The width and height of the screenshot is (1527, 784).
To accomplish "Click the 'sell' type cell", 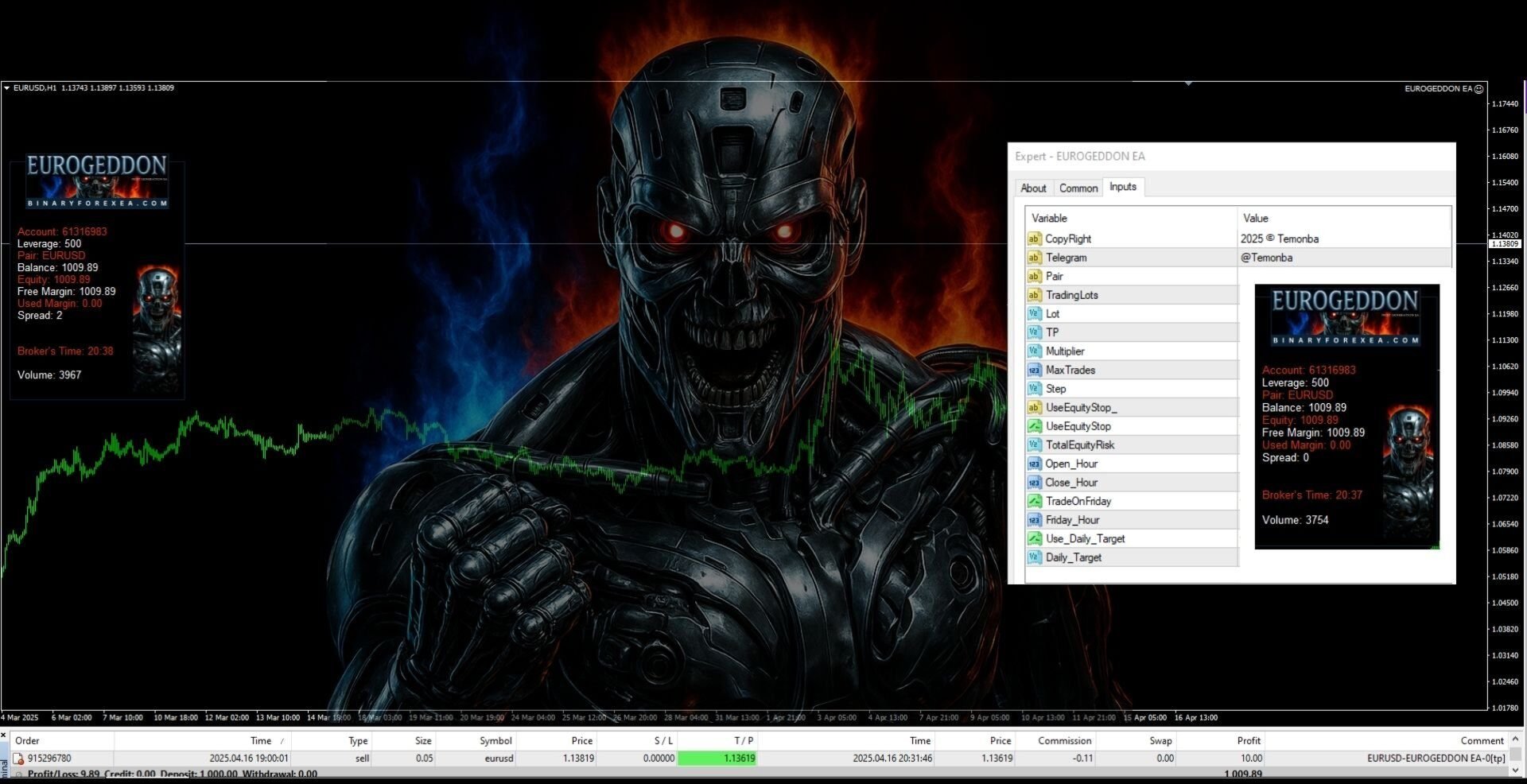I will point(362,759).
